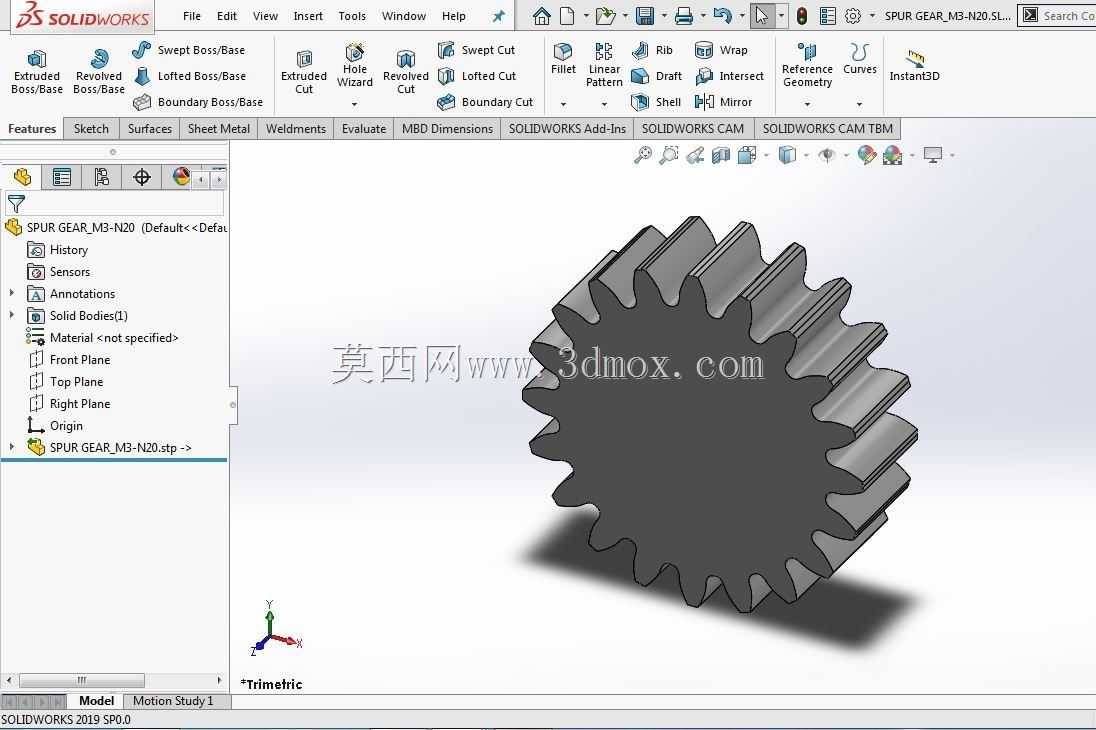Select the Swept Cut feature

coord(476,50)
